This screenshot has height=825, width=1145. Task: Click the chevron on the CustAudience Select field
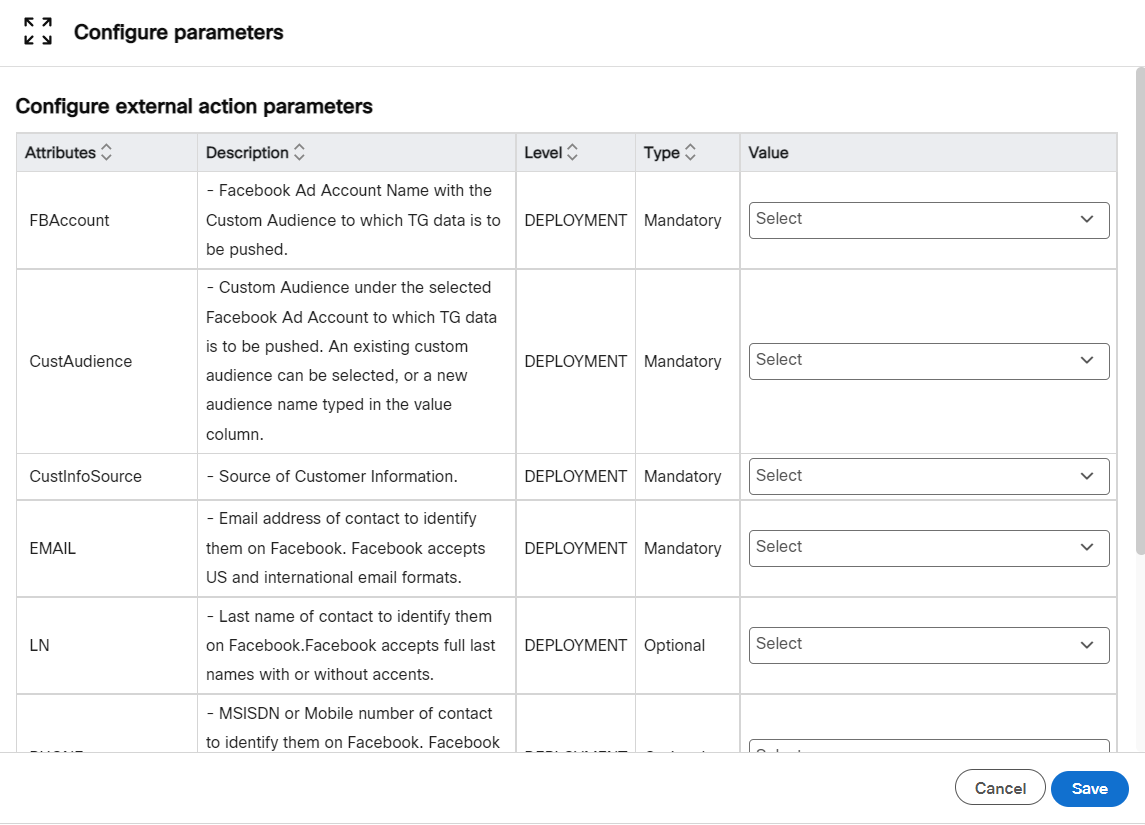1086,361
